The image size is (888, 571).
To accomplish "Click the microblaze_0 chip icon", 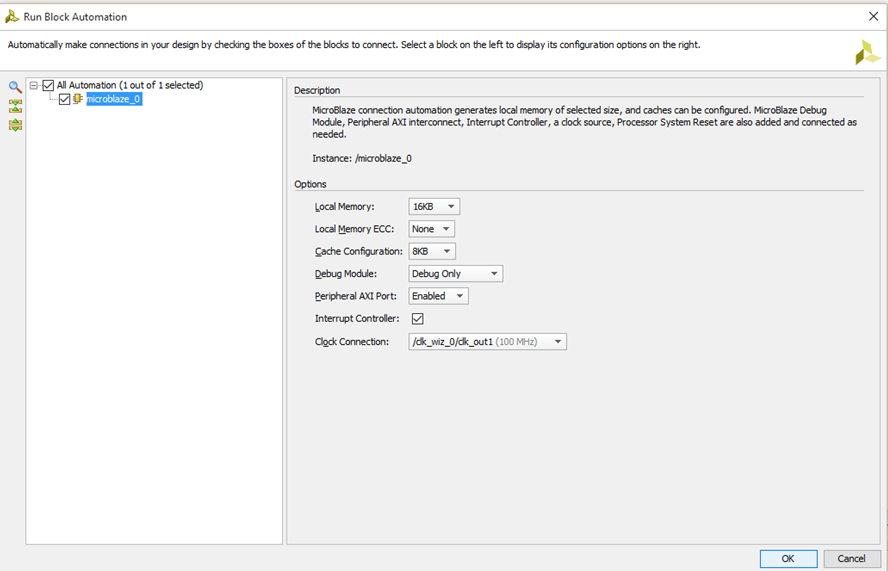I will click(x=78, y=99).
